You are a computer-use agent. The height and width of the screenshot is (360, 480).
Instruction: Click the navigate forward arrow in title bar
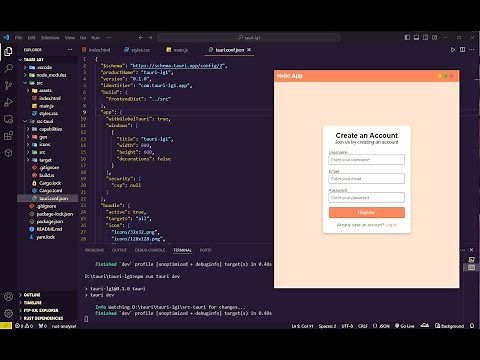150,38
